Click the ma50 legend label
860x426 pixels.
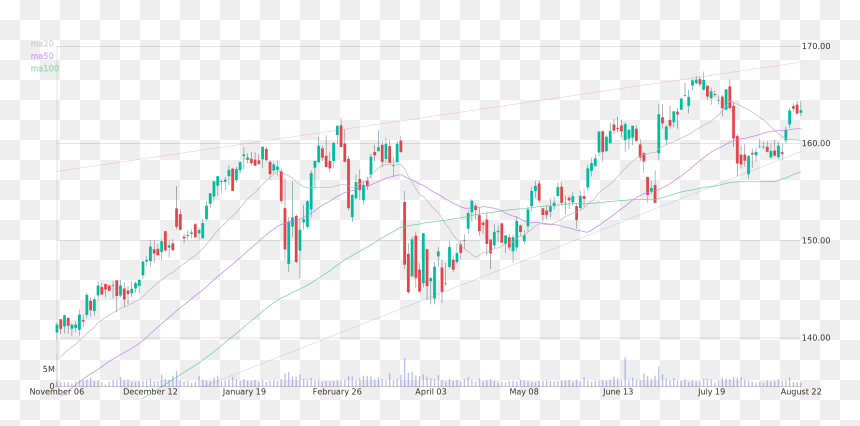point(42,56)
